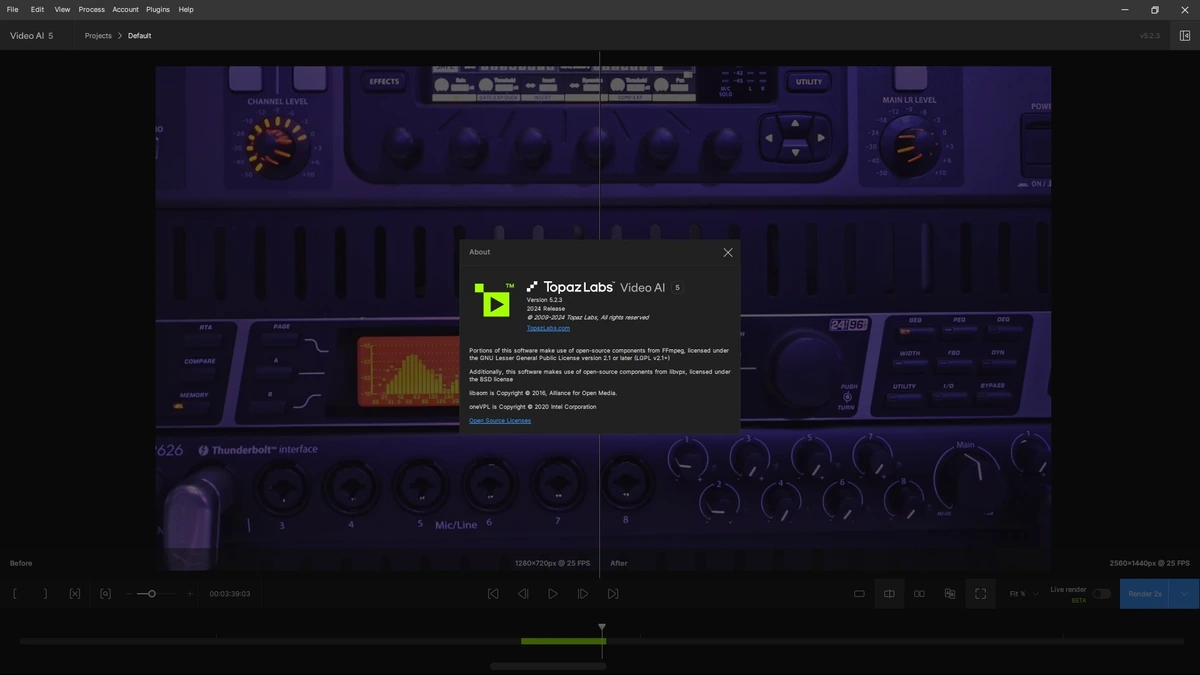
Task: Clear the trim selection [x] icon
Action: [75, 594]
